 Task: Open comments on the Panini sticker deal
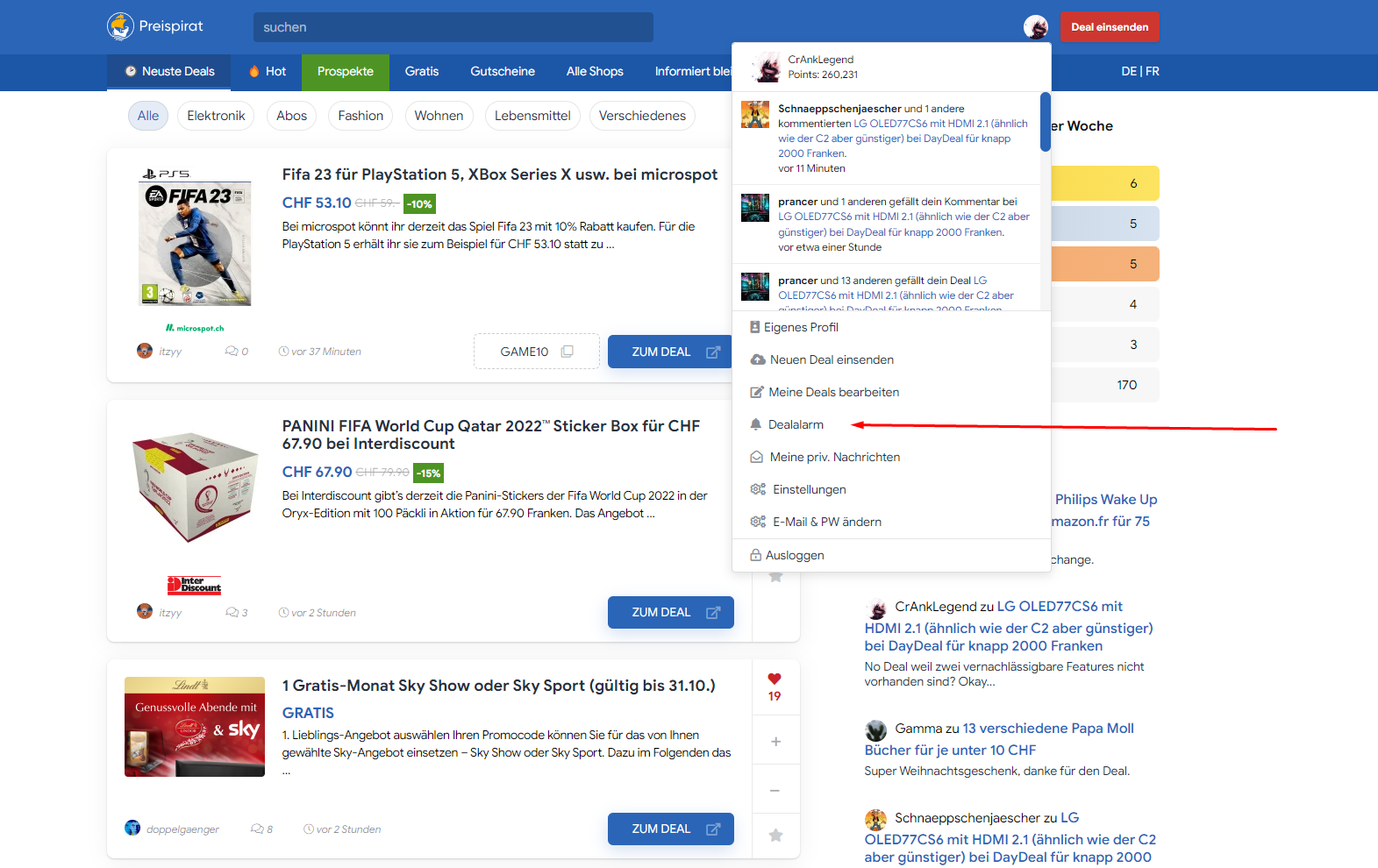(236, 613)
